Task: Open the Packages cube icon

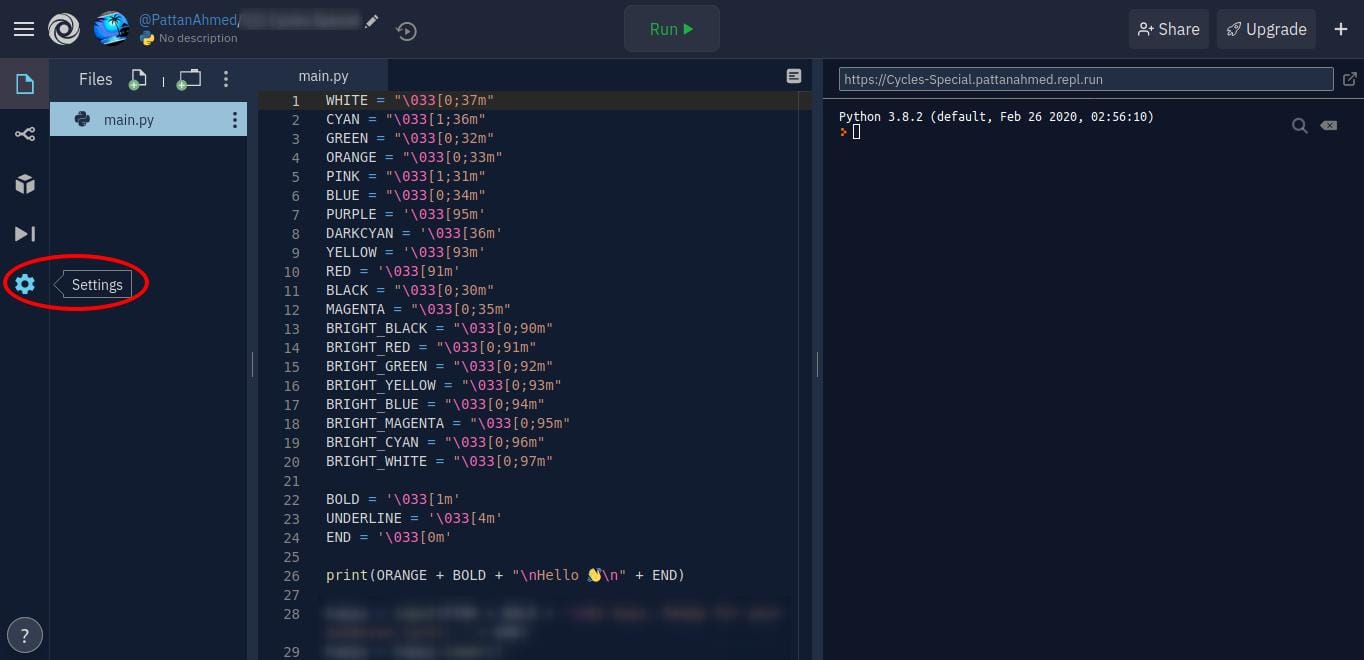Action: tap(25, 184)
